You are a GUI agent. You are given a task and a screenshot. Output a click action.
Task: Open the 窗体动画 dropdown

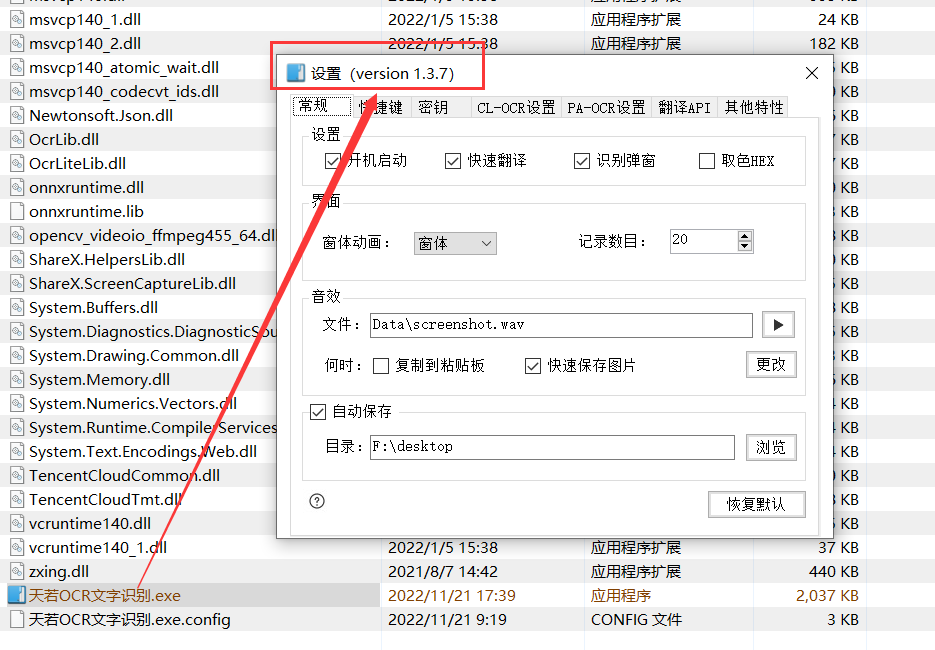tap(455, 243)
